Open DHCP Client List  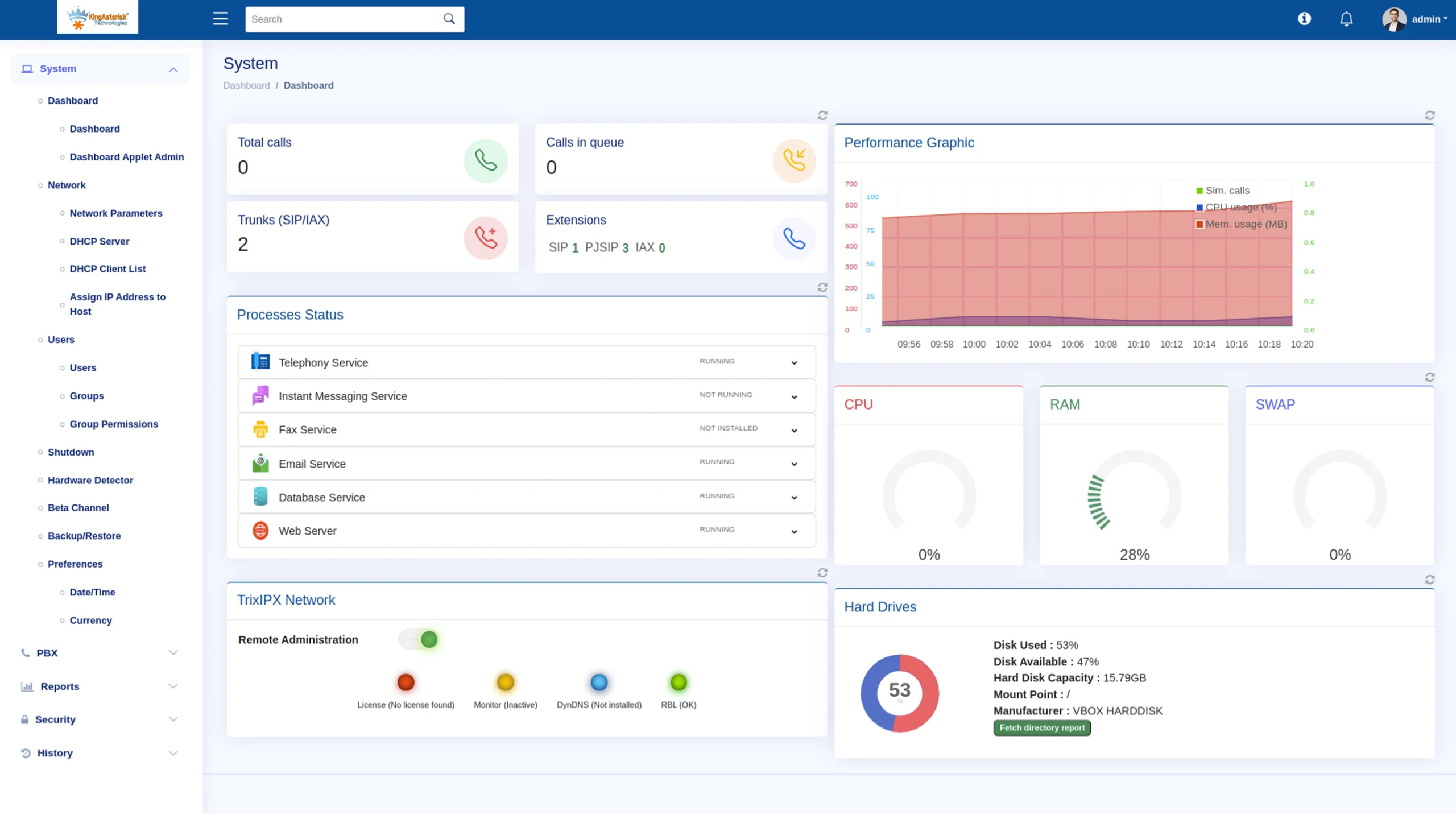click(x=107, y=269)
